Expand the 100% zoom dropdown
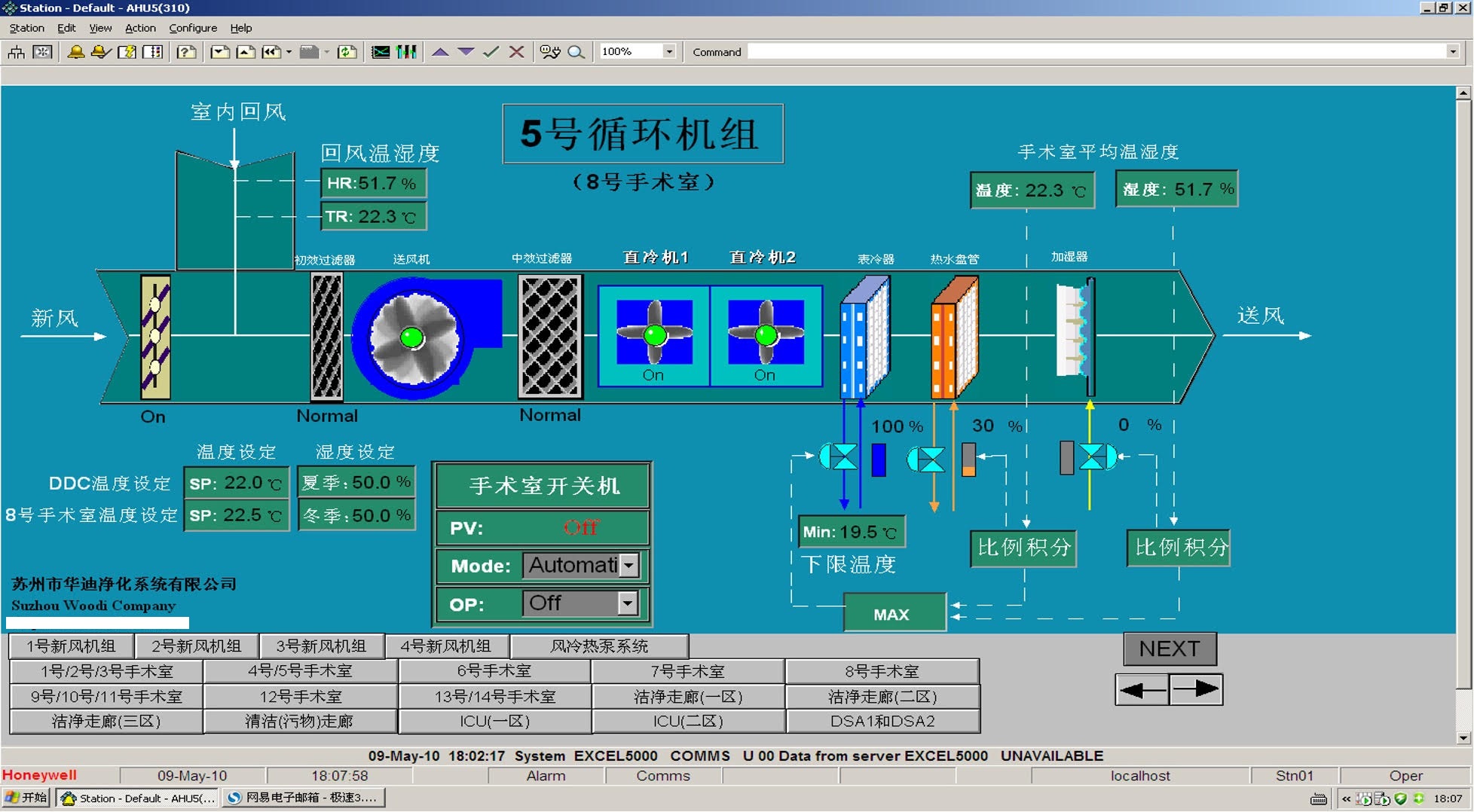Screen dimensions: 1474x812 tap(668, 52)
